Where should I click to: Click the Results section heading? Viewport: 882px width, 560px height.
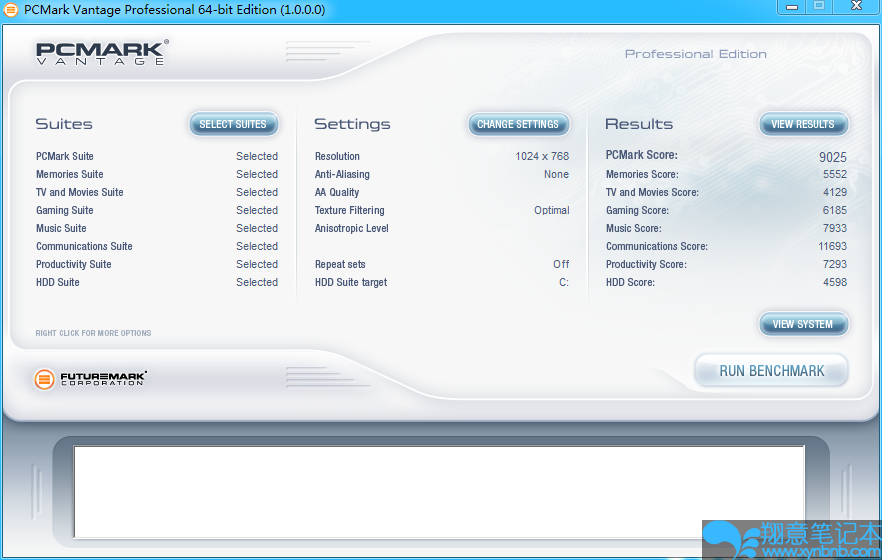click(639, 124)
